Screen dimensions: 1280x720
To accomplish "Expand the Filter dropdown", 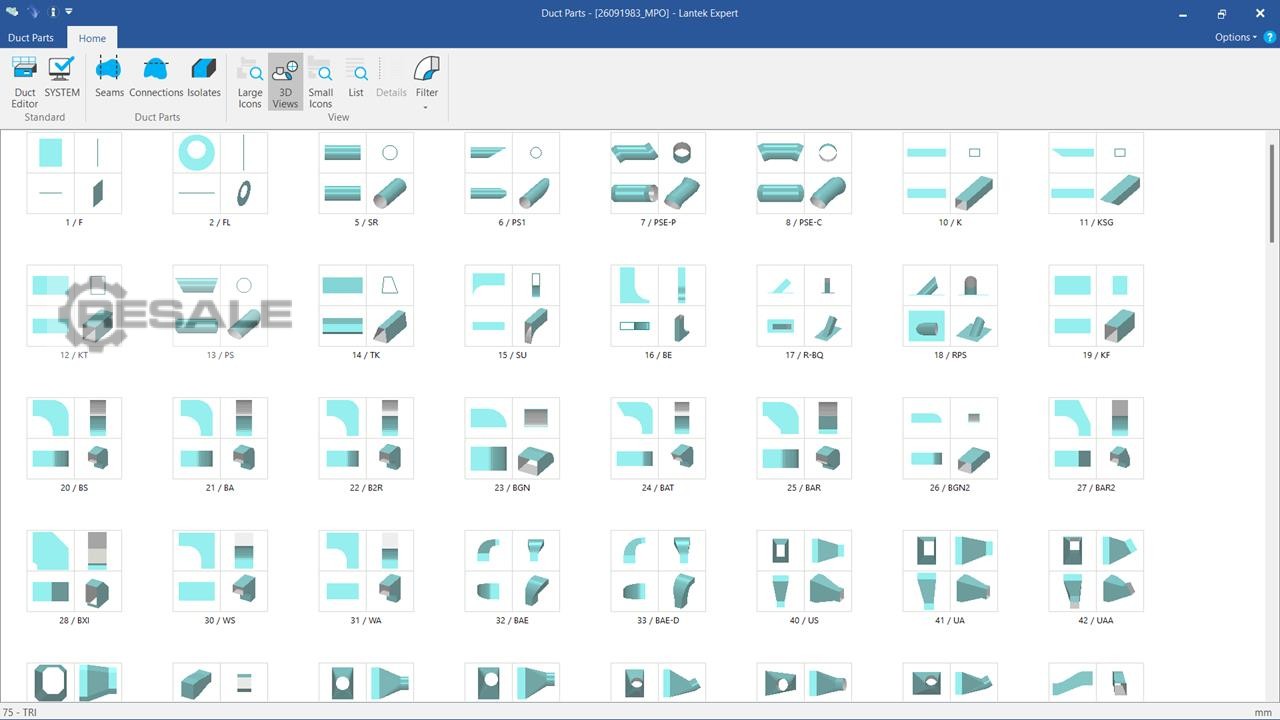I will pos(427,82).
